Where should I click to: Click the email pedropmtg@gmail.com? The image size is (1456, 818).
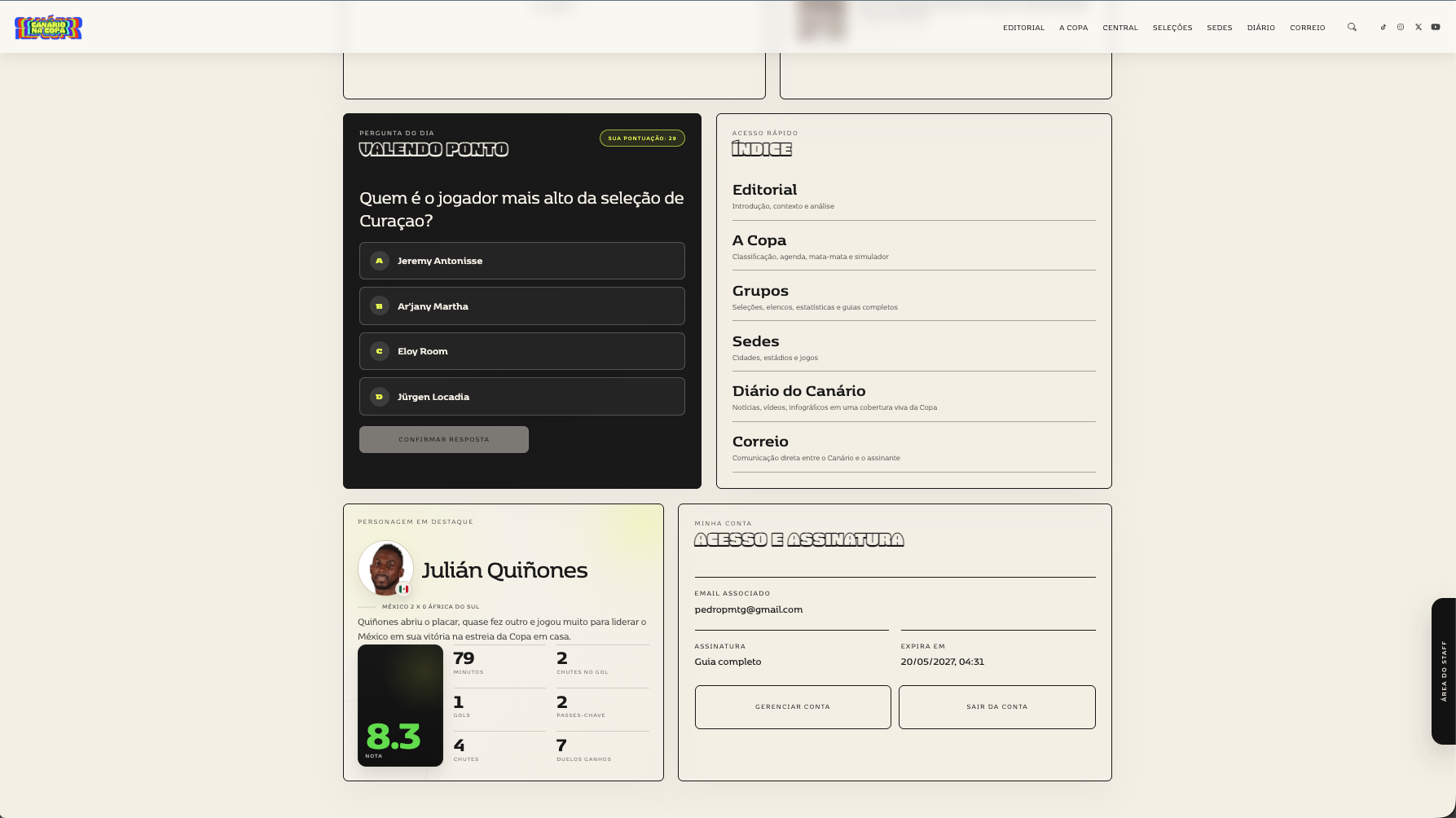(x=749, y=609)
